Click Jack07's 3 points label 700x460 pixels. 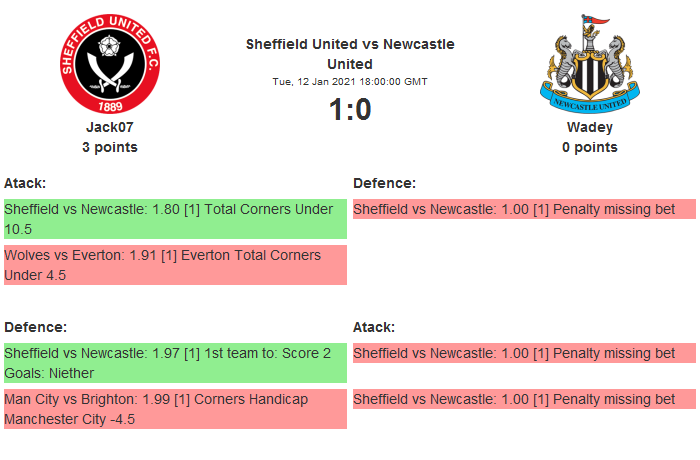[x=110, y=147]
